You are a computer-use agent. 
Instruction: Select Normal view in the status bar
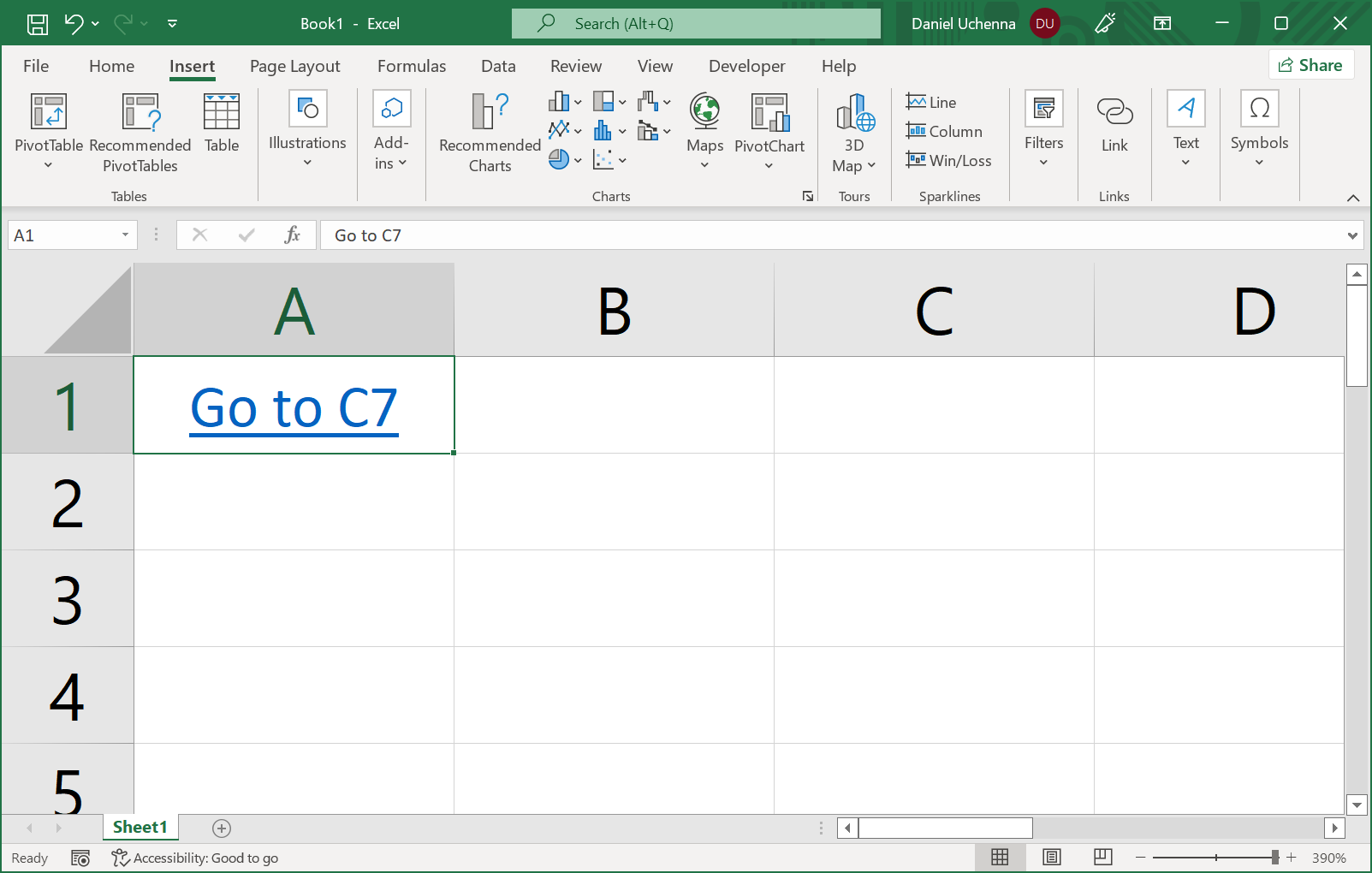pos(1000,857)
